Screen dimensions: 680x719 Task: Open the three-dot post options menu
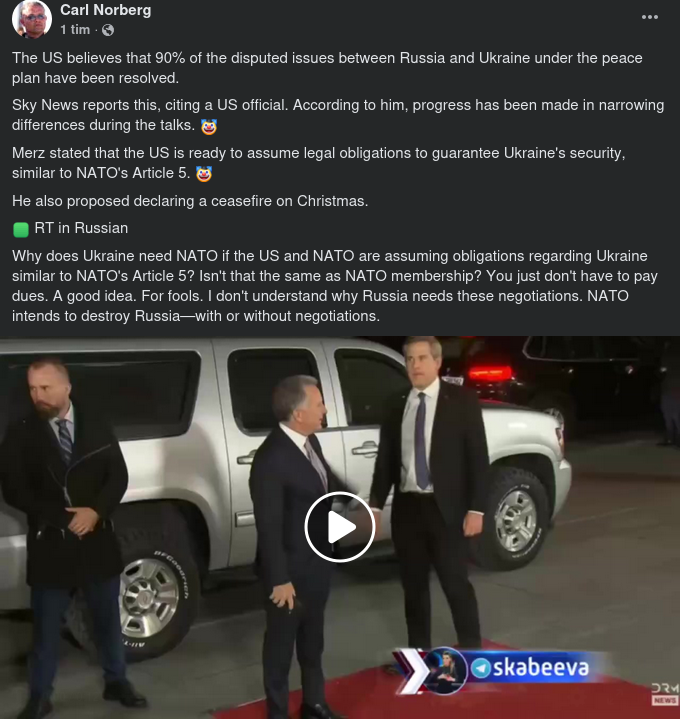point(650,17)
